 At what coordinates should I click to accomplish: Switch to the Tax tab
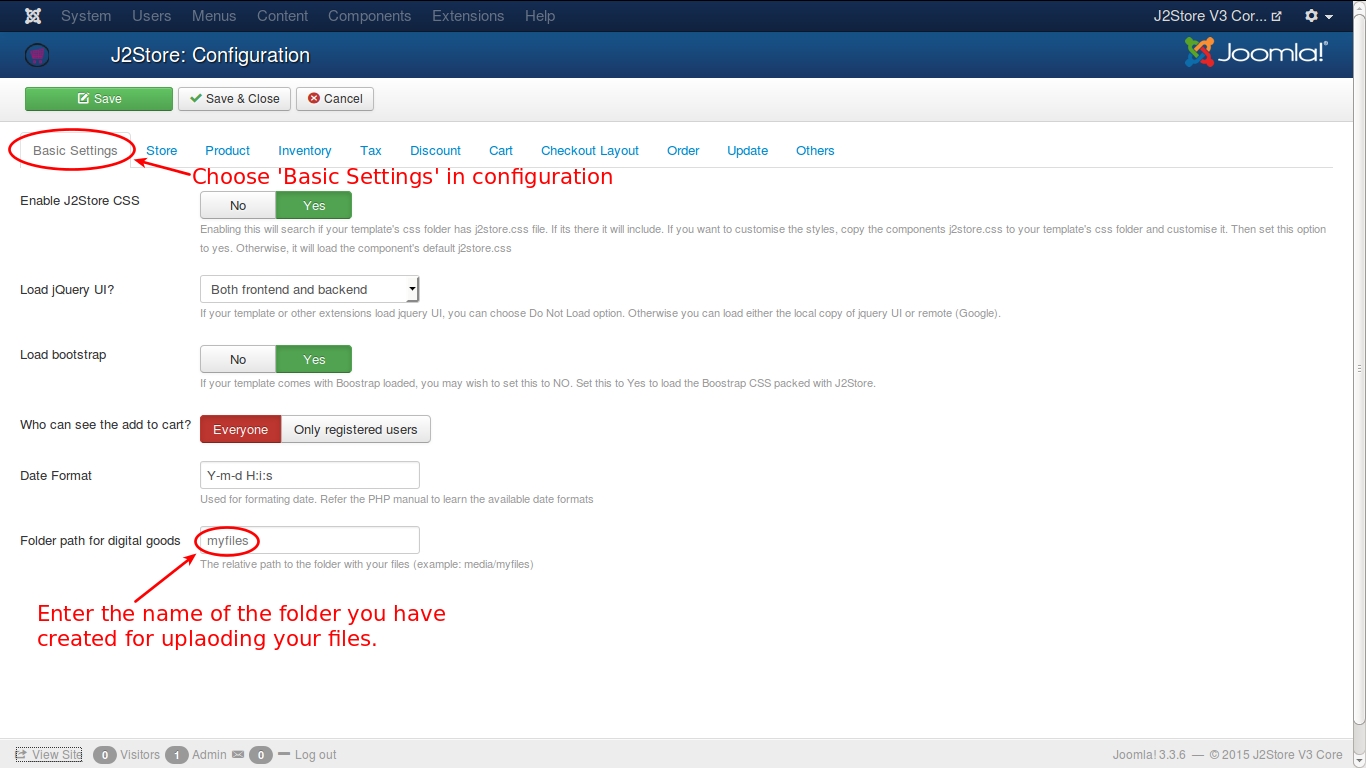pos(371,151)
